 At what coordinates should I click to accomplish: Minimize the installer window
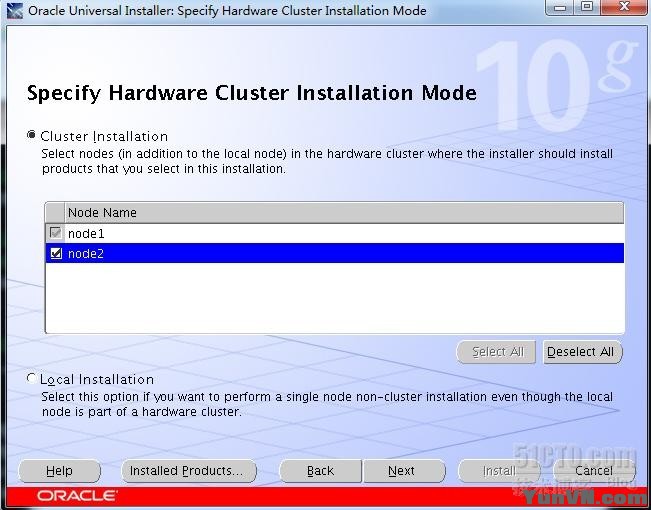click(560, 7)
